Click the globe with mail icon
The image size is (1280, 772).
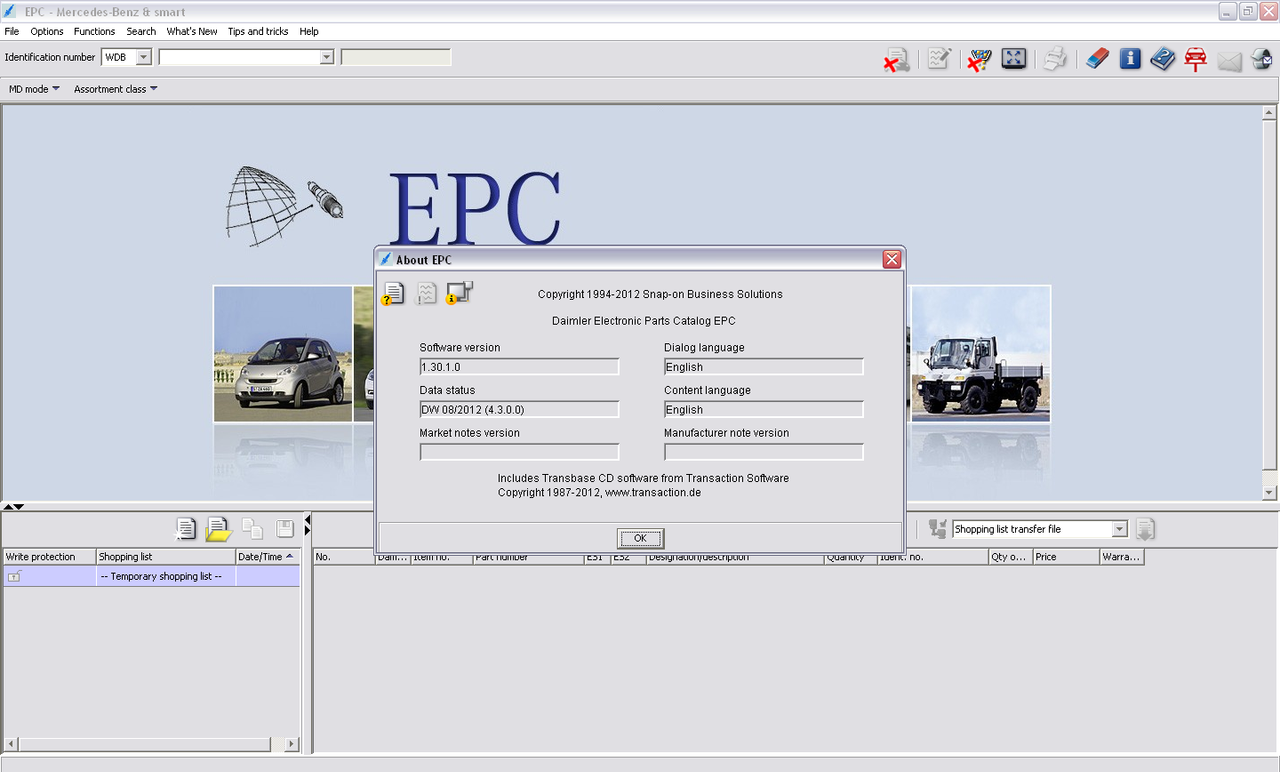[x=1262, y=59]
